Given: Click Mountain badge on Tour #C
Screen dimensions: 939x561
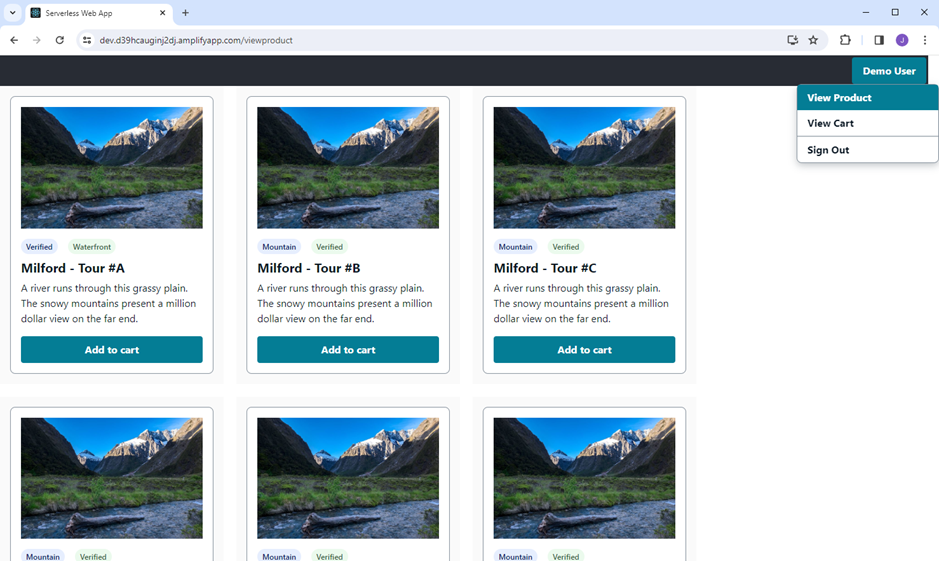Looking at the screenshot, I should click(515, 247).
